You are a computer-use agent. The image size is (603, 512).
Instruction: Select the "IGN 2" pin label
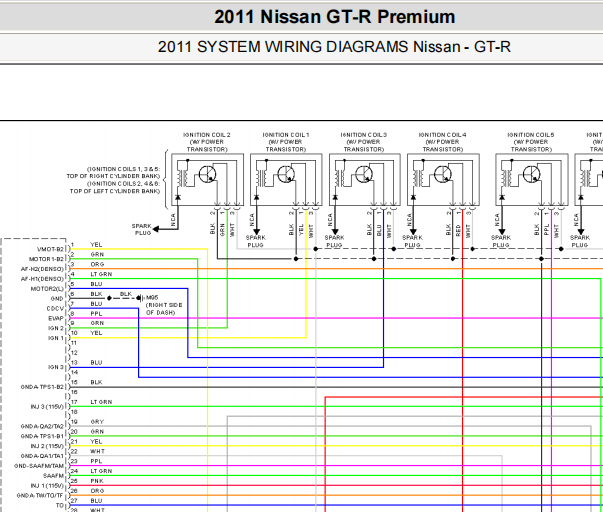[56, 329]
